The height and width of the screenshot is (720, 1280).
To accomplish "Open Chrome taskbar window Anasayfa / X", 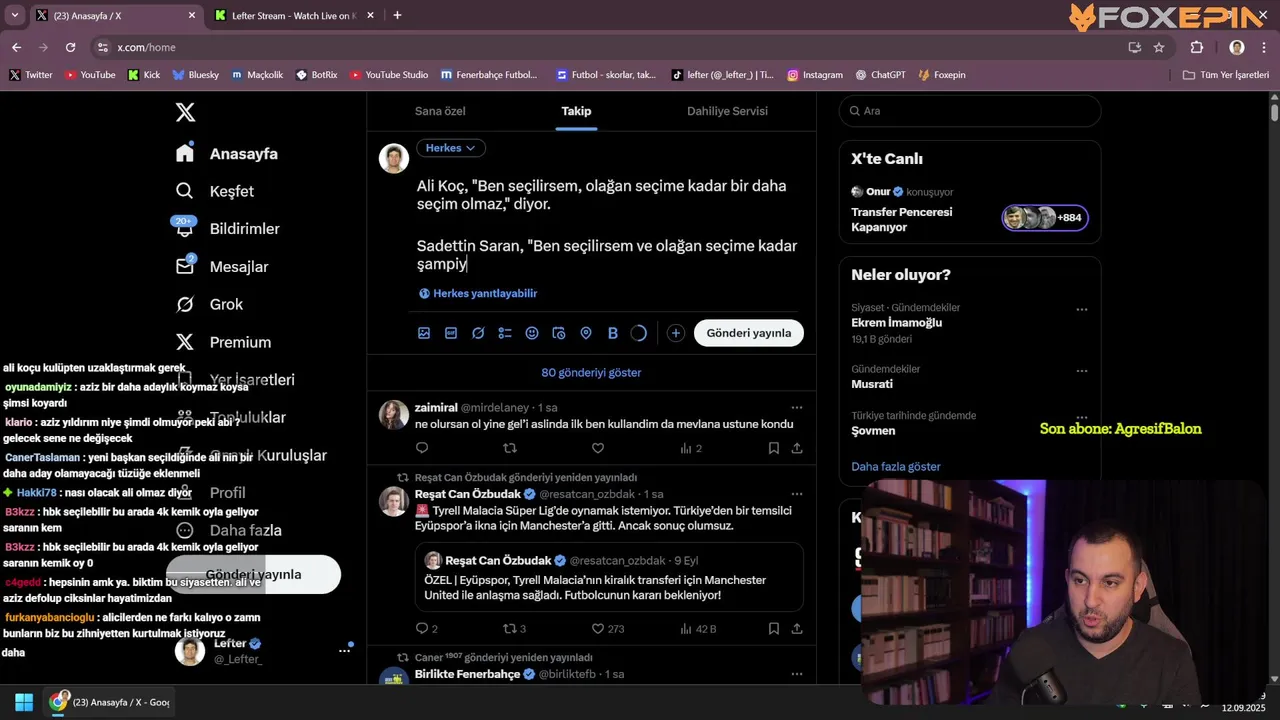I will pos(112,702).
